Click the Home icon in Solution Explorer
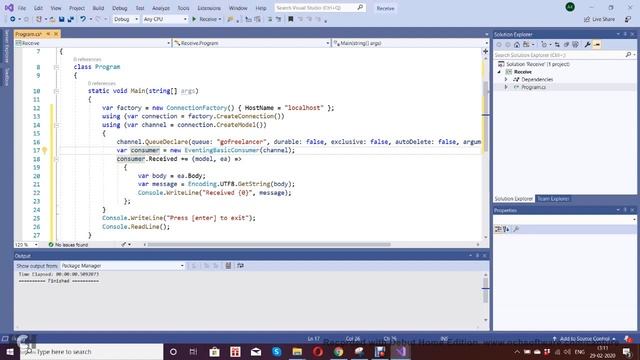The width and height of the screenshot is (640, 360). [517, 44]
